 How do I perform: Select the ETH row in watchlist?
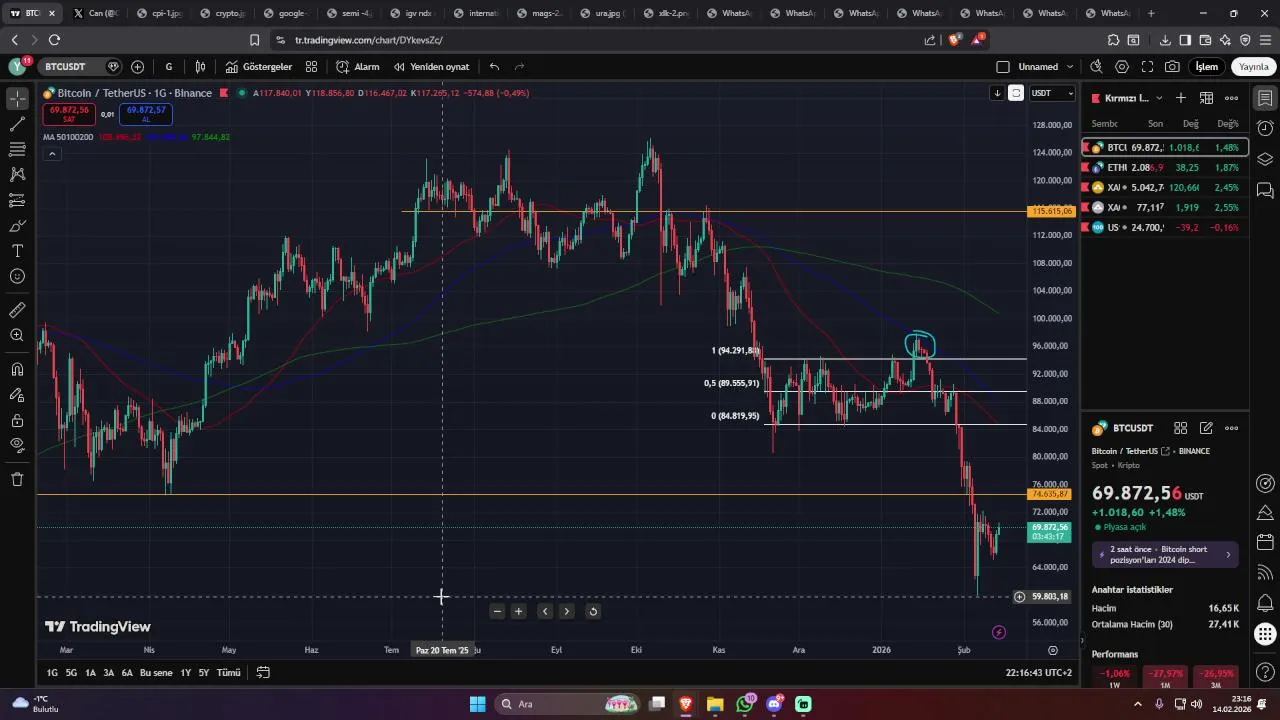pos(1165,167)
